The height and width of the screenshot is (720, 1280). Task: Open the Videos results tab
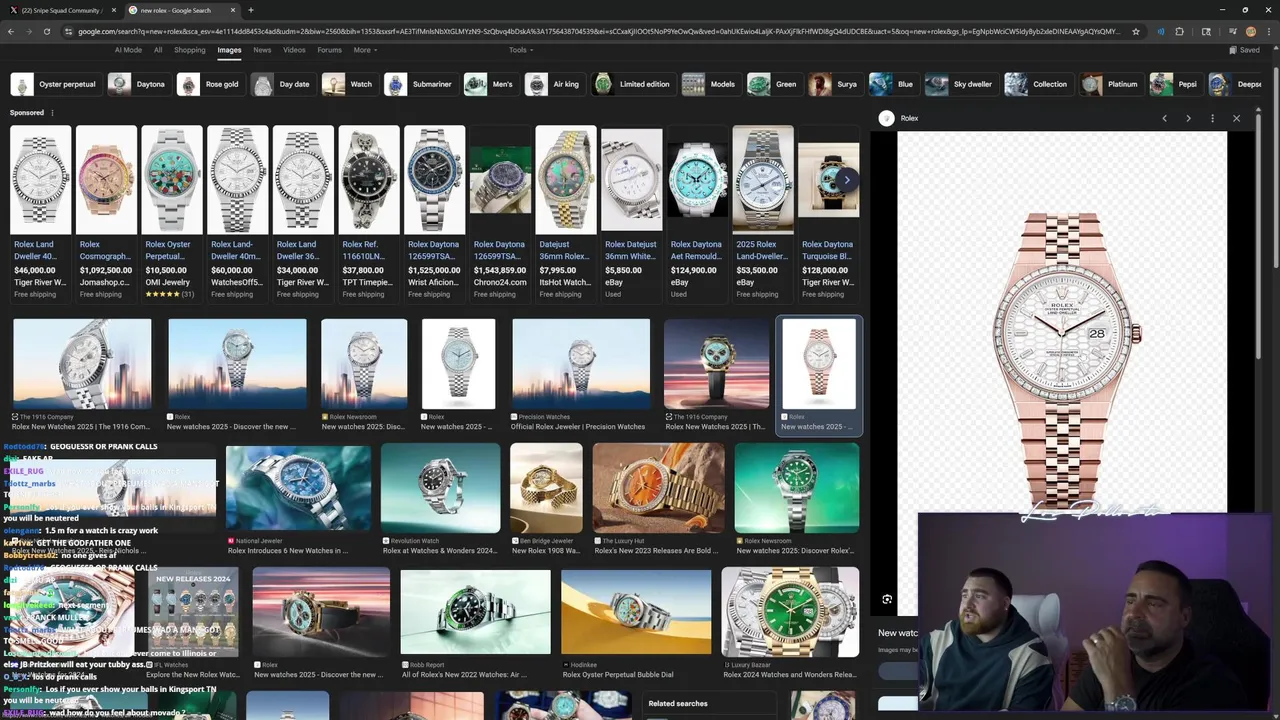point(294,50)
